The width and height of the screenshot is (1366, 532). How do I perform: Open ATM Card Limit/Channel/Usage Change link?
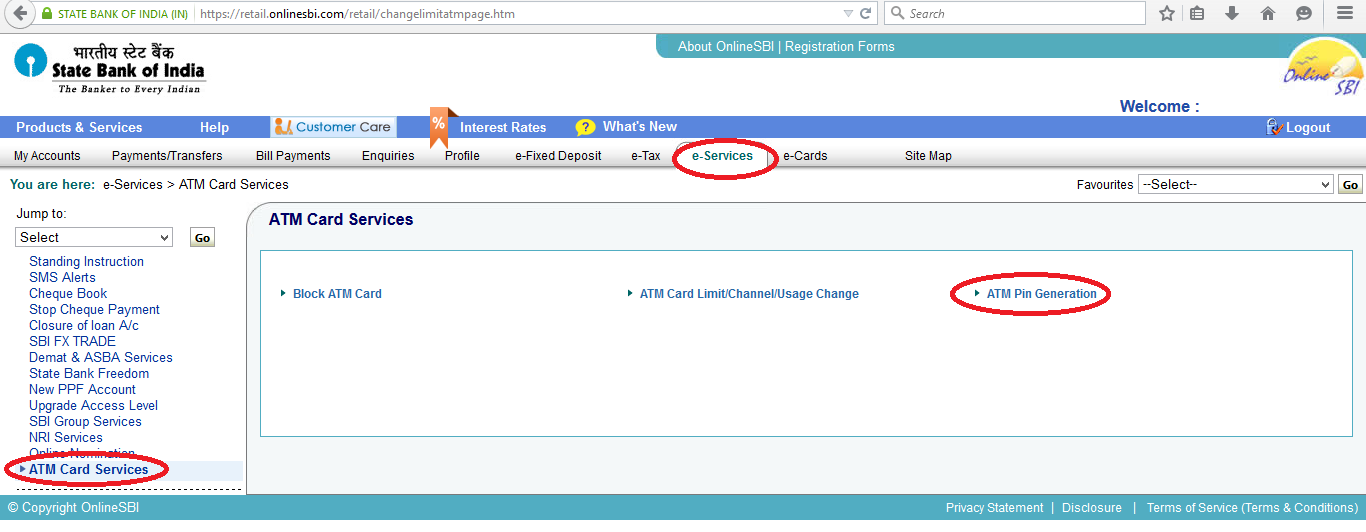coord(749,294)
